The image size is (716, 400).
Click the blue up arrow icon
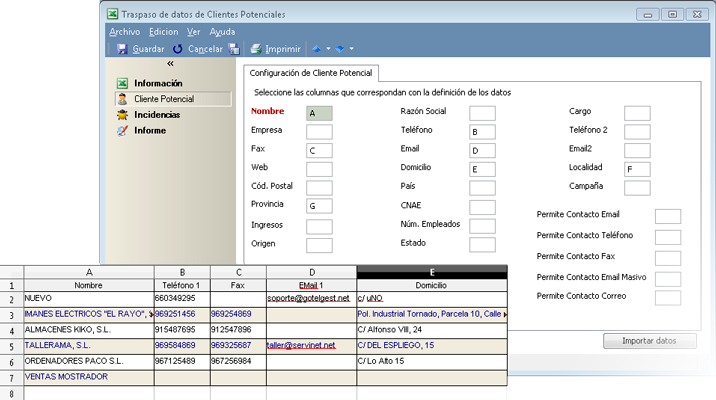point(316,49)
